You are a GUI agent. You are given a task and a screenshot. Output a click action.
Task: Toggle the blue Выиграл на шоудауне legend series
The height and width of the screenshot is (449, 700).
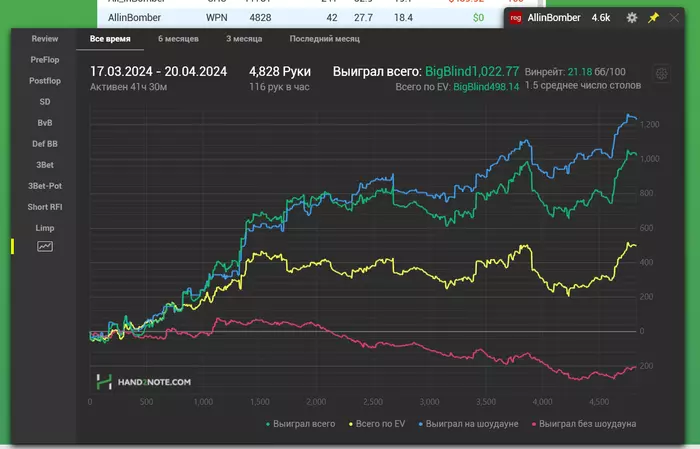(468, 424)
